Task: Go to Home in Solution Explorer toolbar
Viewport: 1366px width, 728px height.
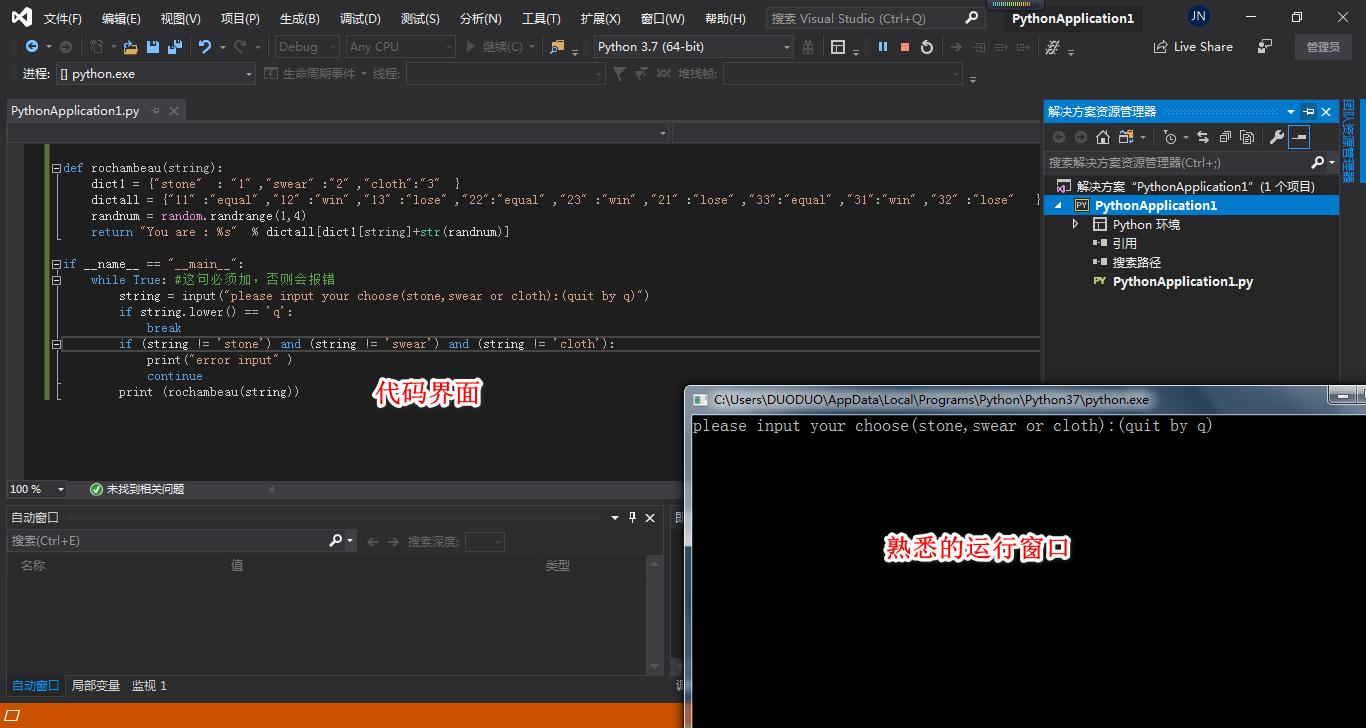Action: coord(1103,137)
